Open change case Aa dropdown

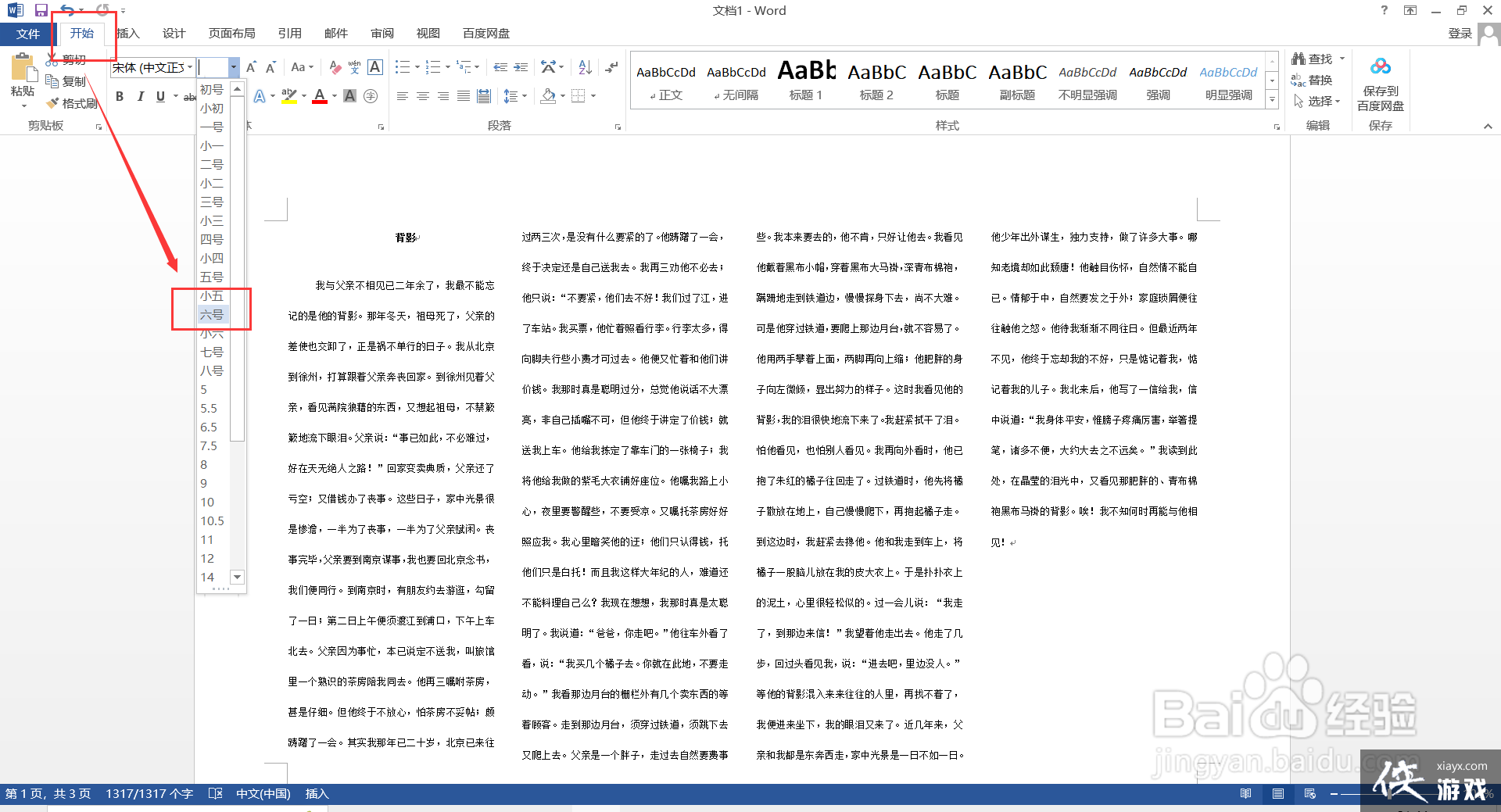302,67
